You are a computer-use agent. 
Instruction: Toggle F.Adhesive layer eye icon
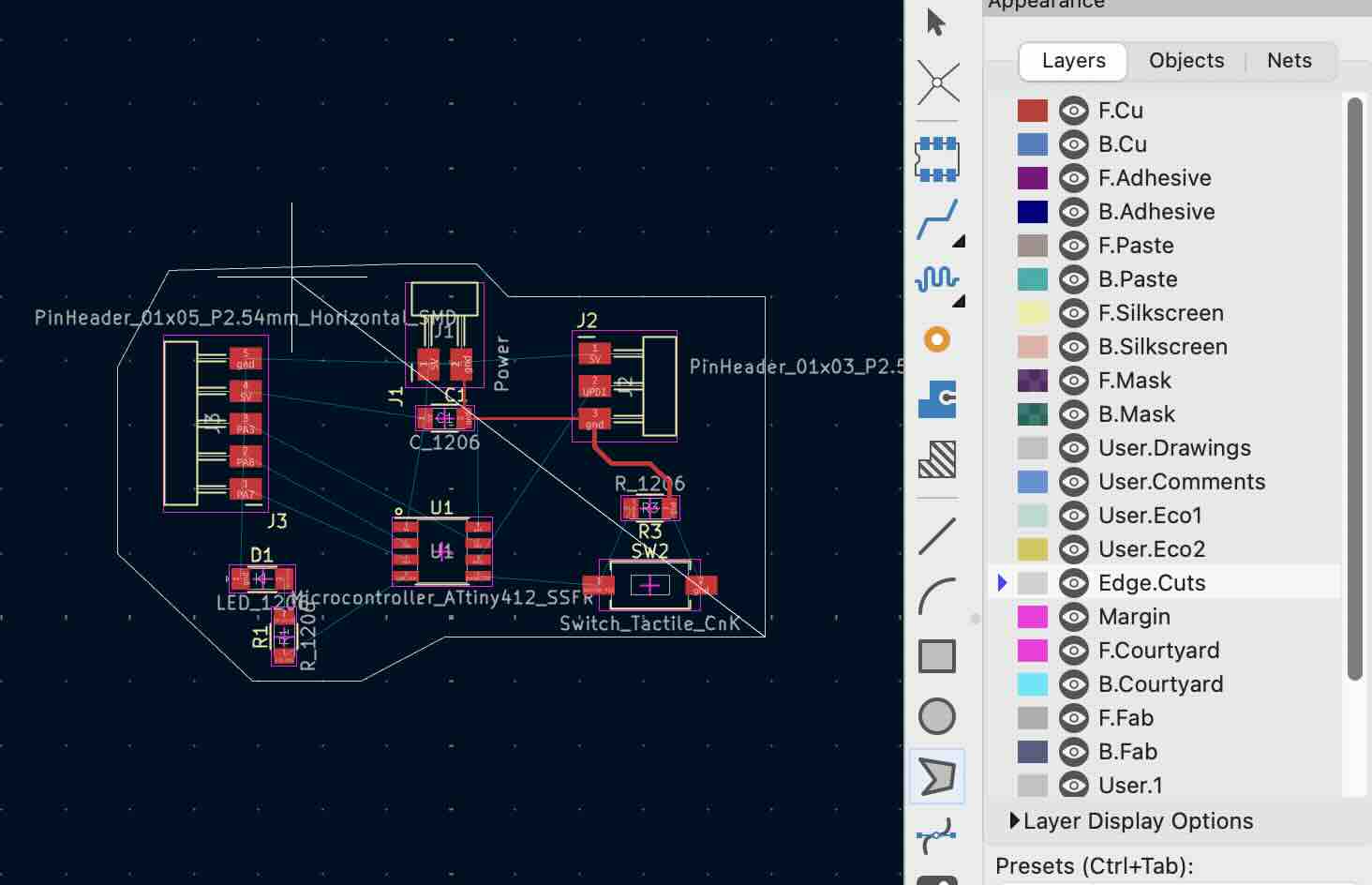[x=1074, y=178]
